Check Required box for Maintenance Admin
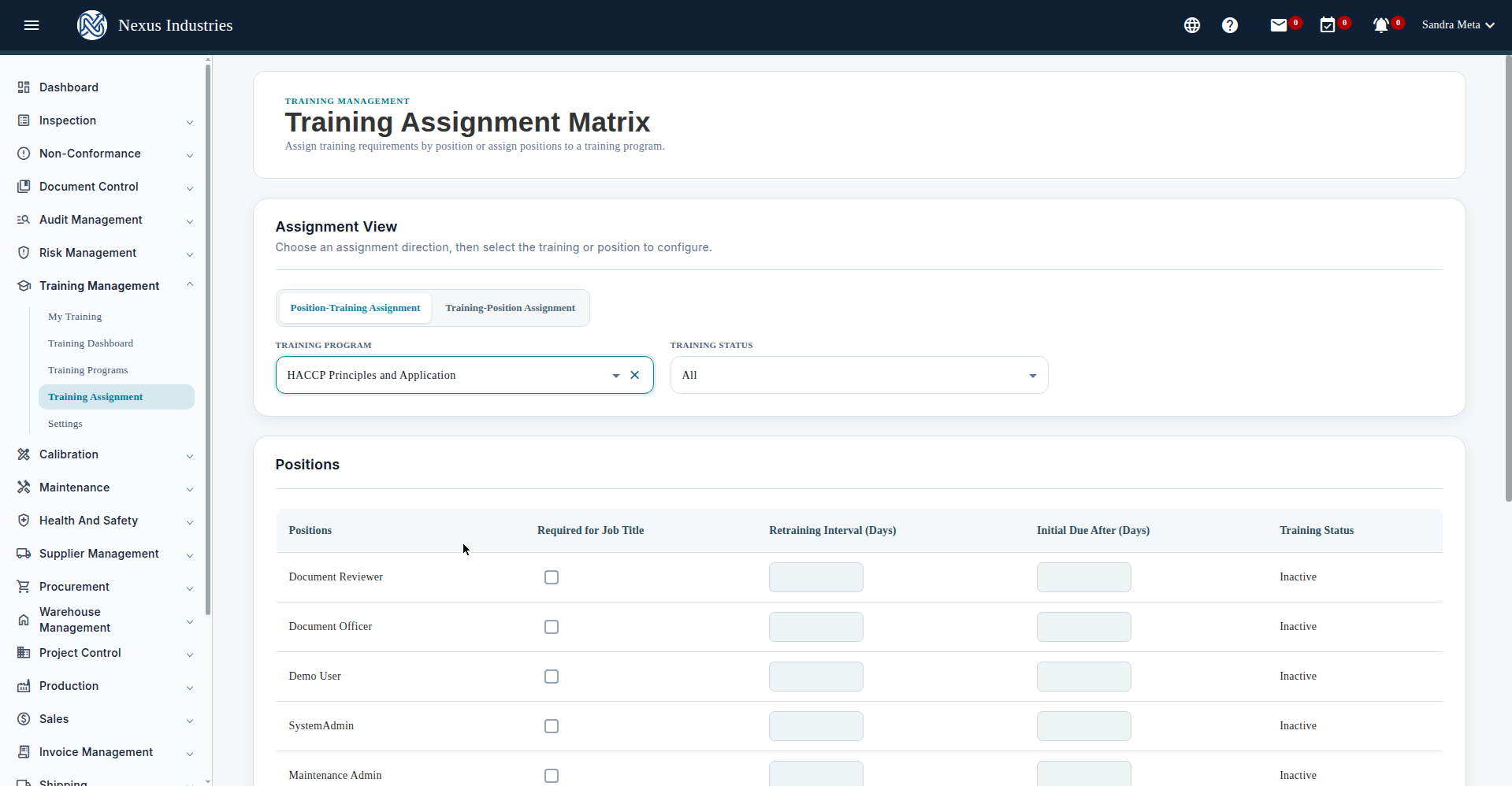Screen dimensions: 1512x786 click(x=552, y=776)
